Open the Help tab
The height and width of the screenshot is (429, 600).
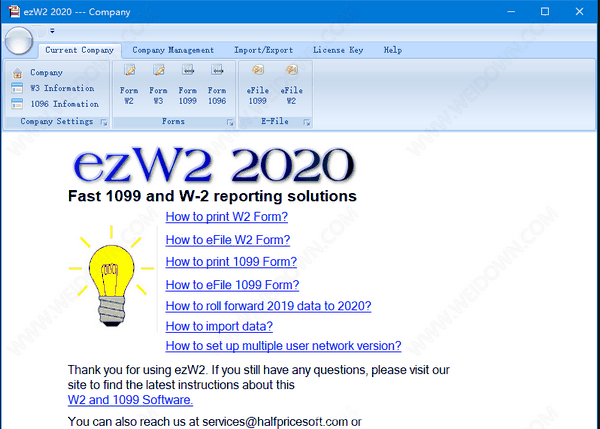coord(393,50)
